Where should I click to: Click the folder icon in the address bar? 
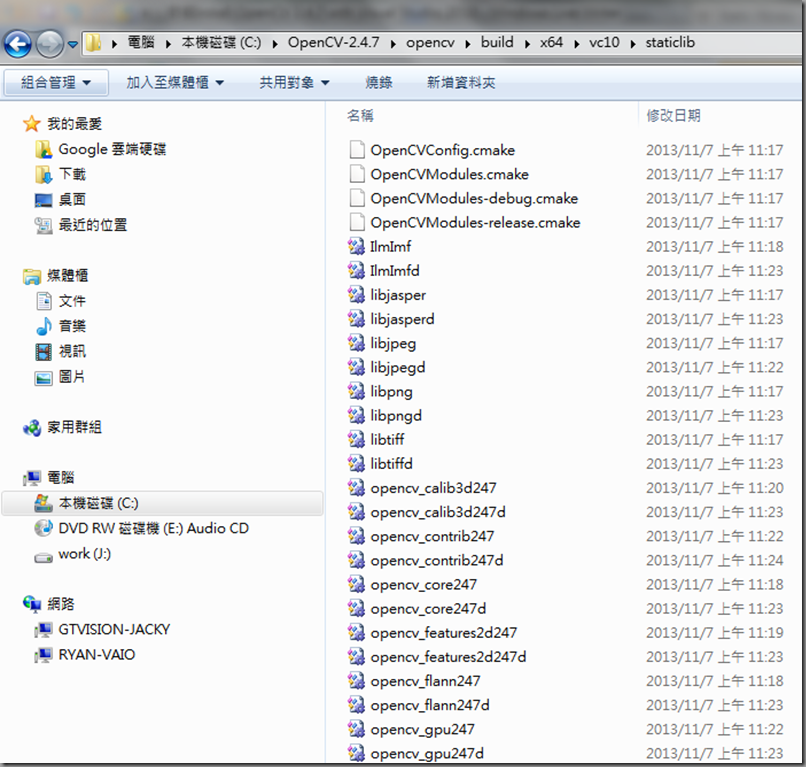[93, 43]
